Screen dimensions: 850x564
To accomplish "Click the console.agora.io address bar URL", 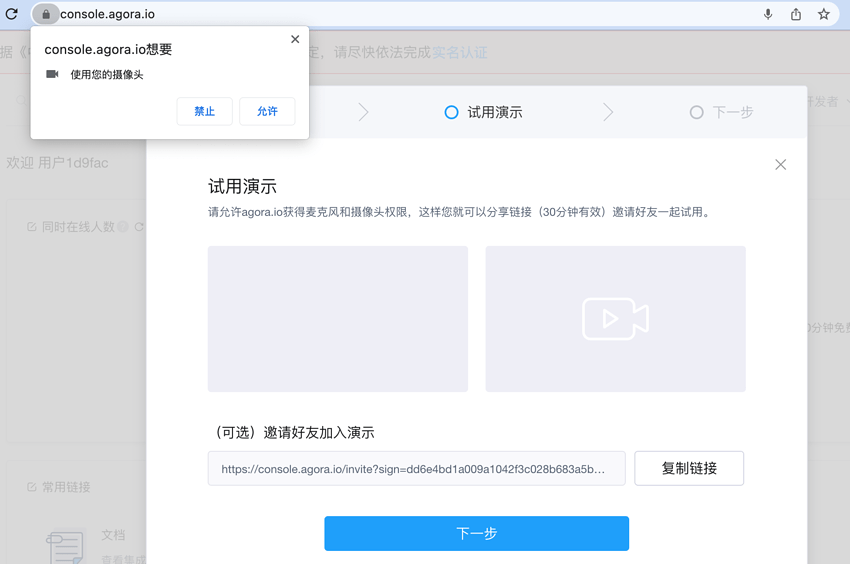I will 107,14.
